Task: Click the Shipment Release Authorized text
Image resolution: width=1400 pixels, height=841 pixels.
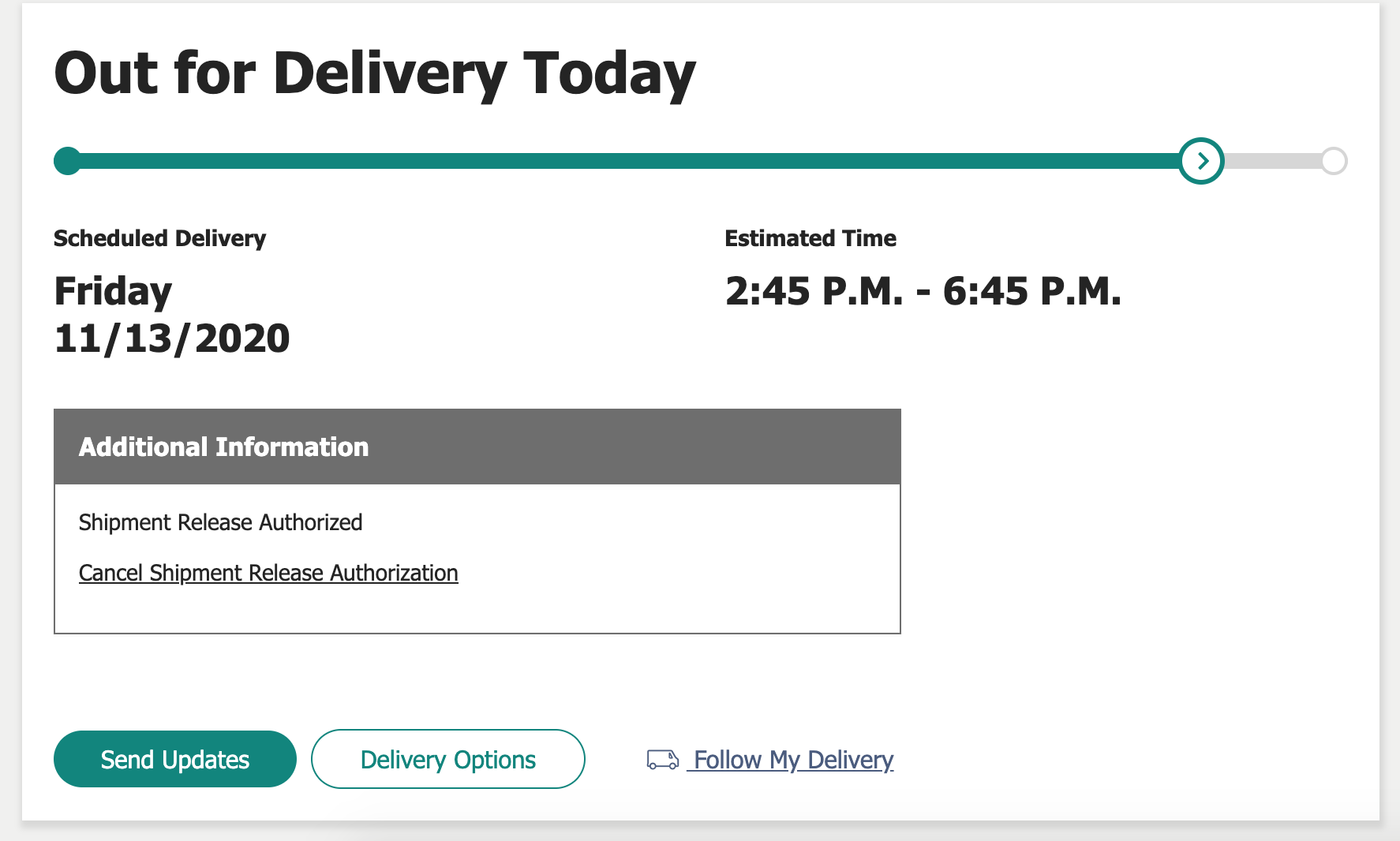Action: [220, 522]
